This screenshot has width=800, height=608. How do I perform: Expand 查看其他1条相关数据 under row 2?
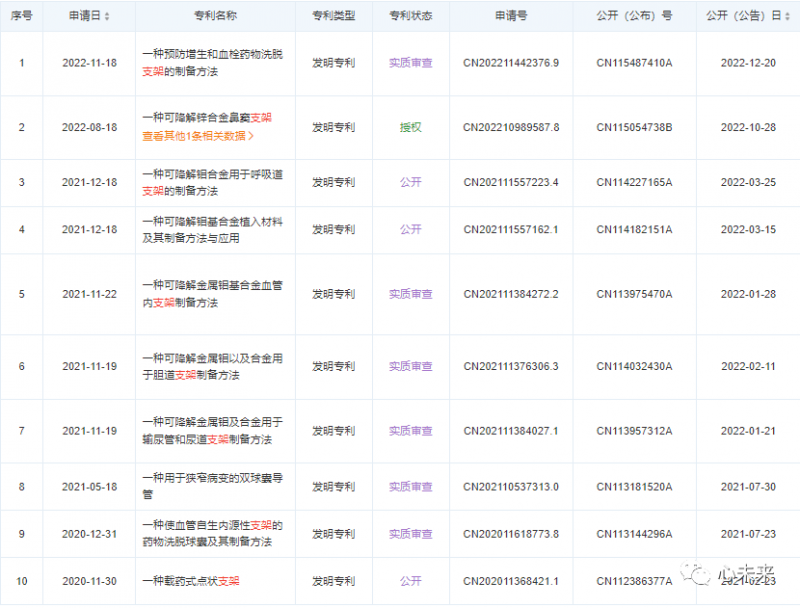(197, 136)
